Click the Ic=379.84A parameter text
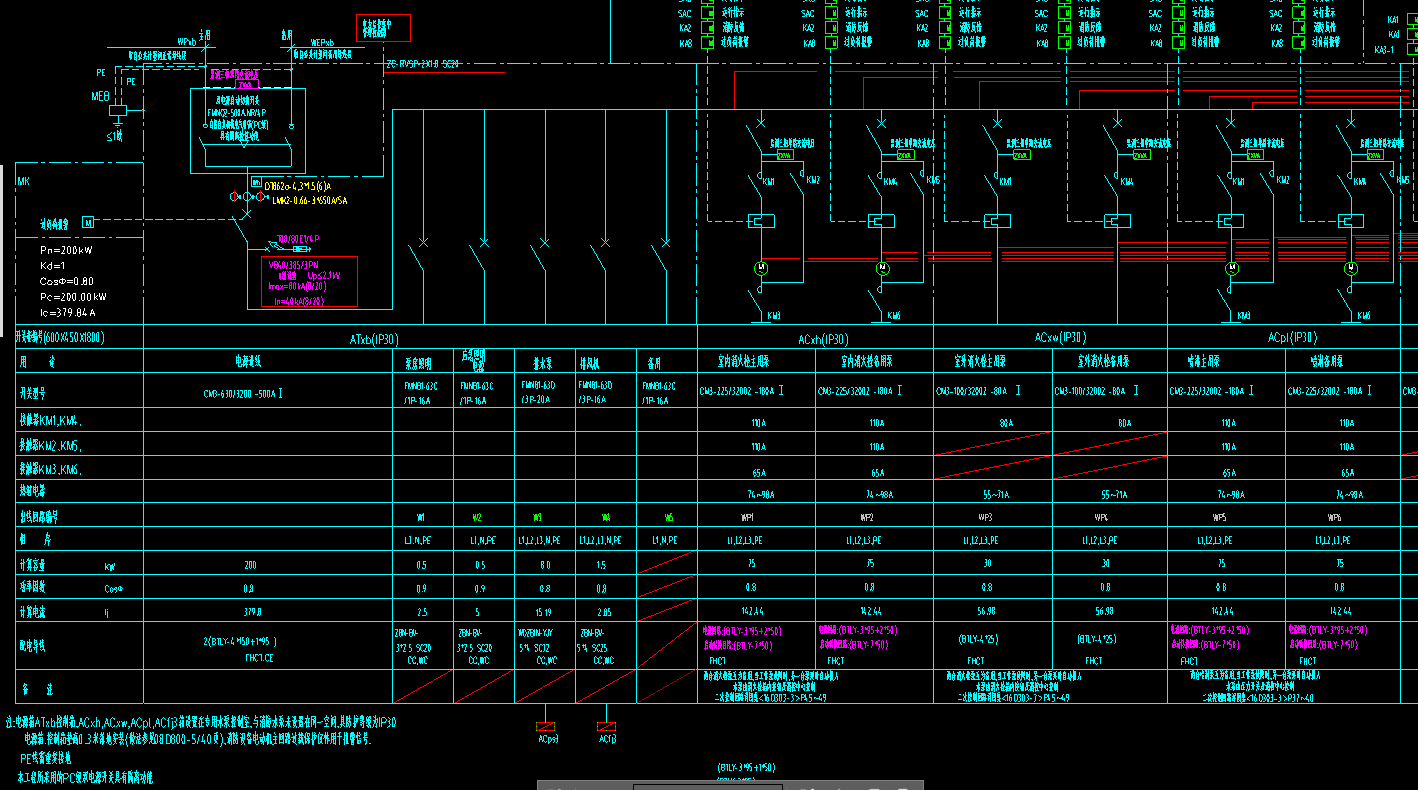The width and height of the screenshot is (1418, 790). (68, 313)
